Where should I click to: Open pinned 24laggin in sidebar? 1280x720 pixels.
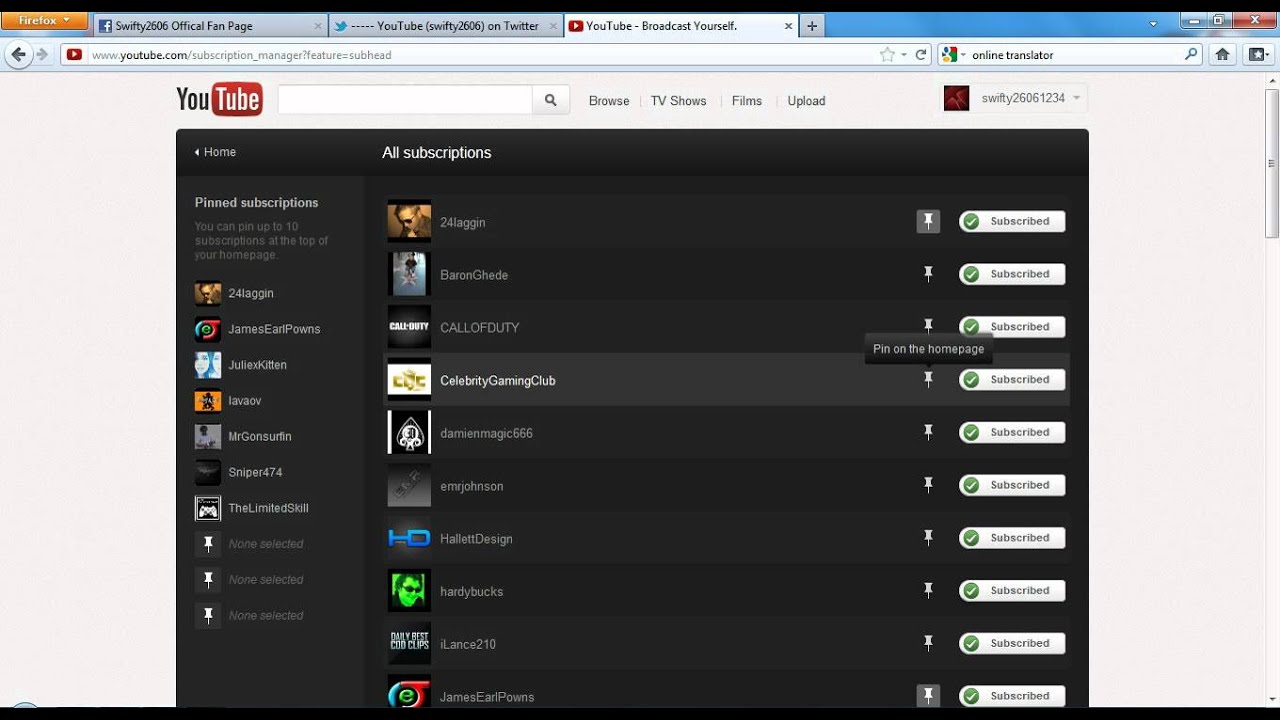251,293
